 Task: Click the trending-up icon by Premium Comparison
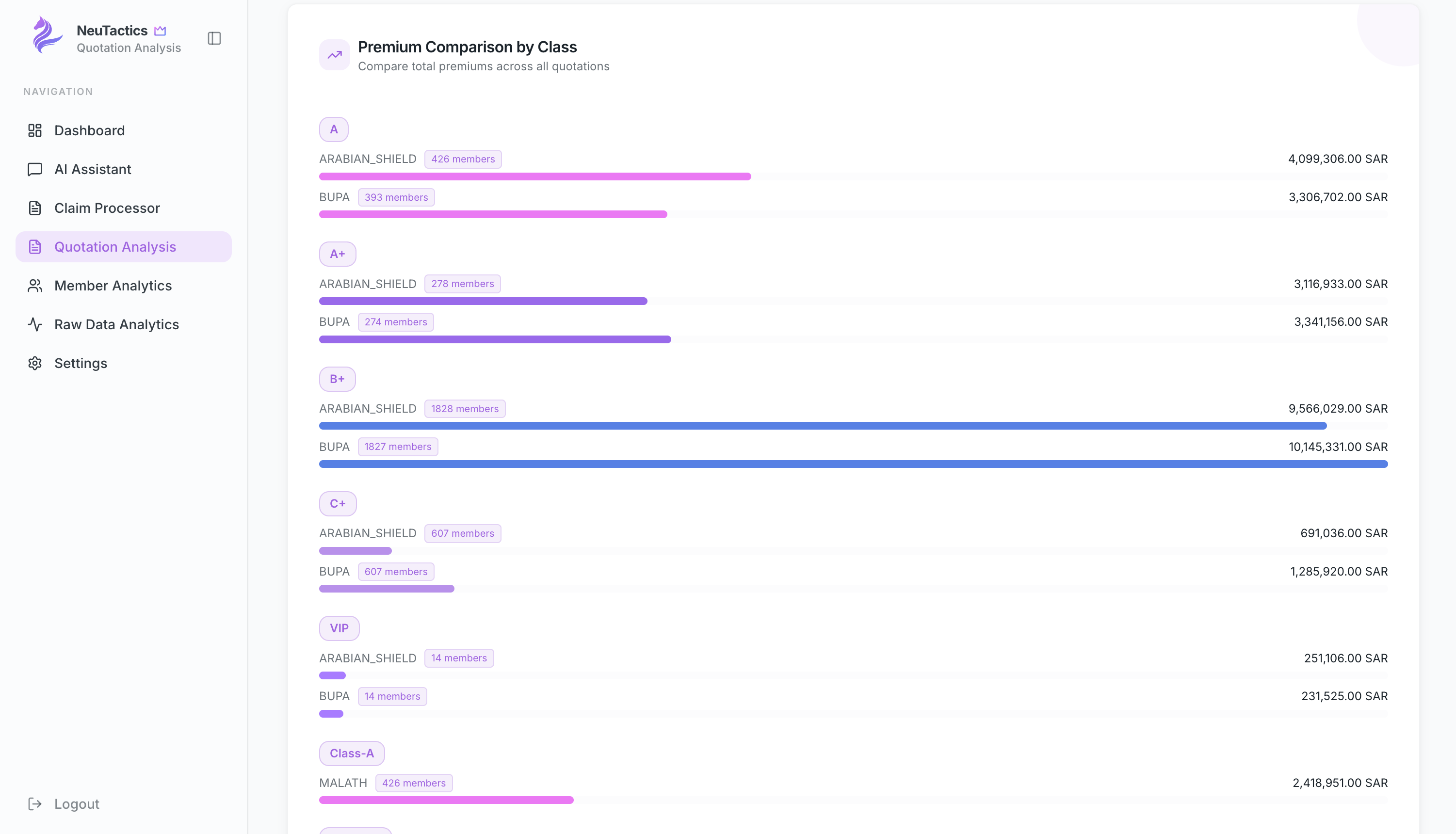pyautogui.click(x=335, y=55)
